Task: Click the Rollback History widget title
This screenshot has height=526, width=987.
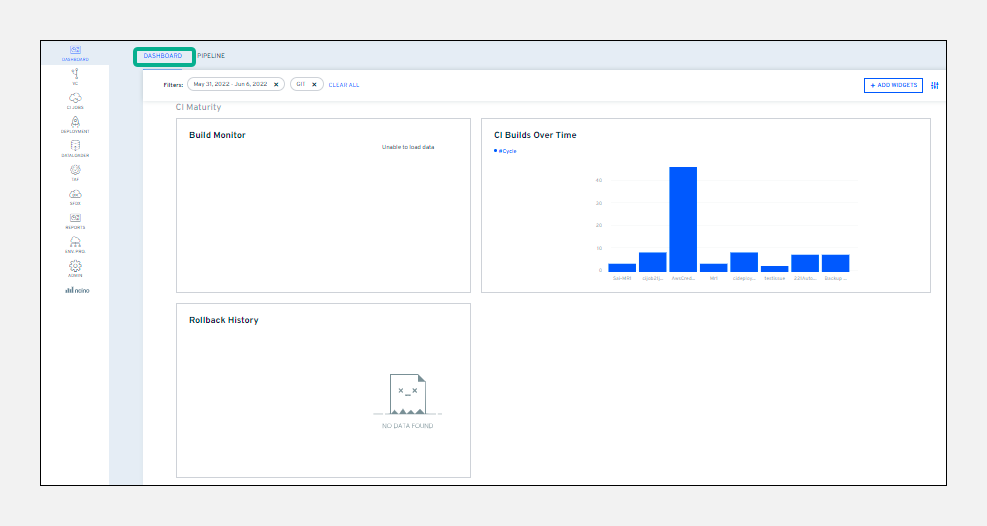Action: [223, 320]
